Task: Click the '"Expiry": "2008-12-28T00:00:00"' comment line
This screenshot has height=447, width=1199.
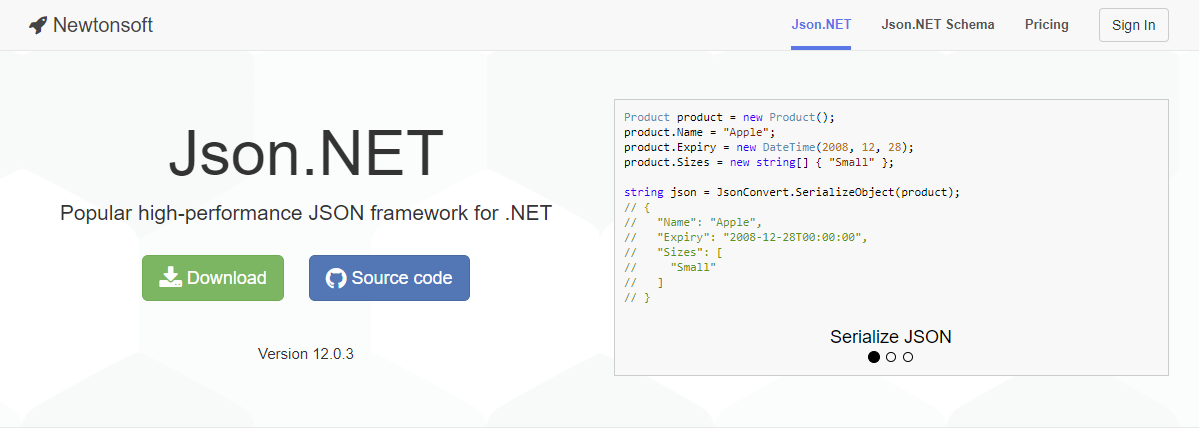Action: click(x=746, y=237)
